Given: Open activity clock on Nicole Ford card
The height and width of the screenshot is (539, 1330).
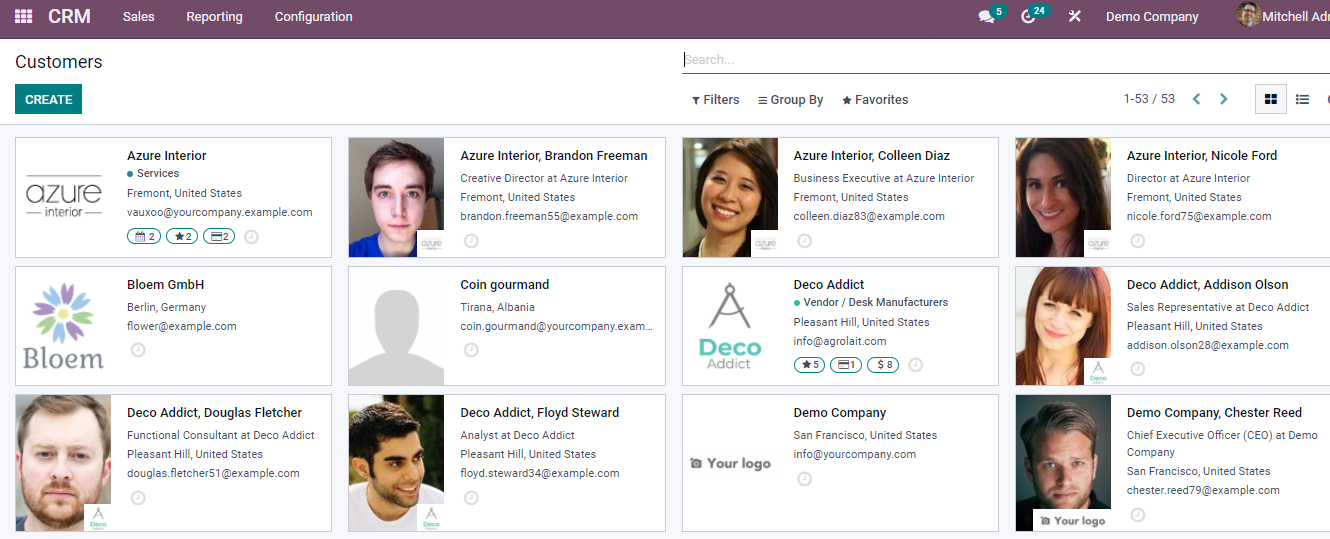Looking at the screenshot, I should tap(1137, 241).
